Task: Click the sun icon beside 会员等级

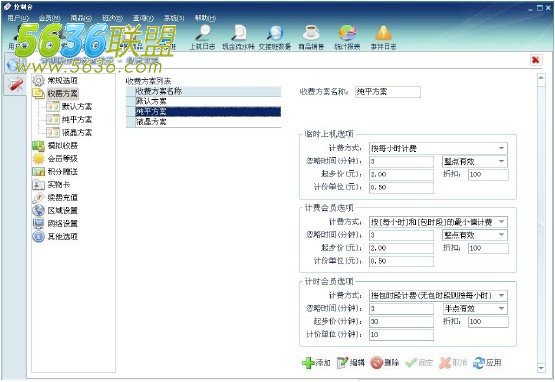Action: (38, 159)
